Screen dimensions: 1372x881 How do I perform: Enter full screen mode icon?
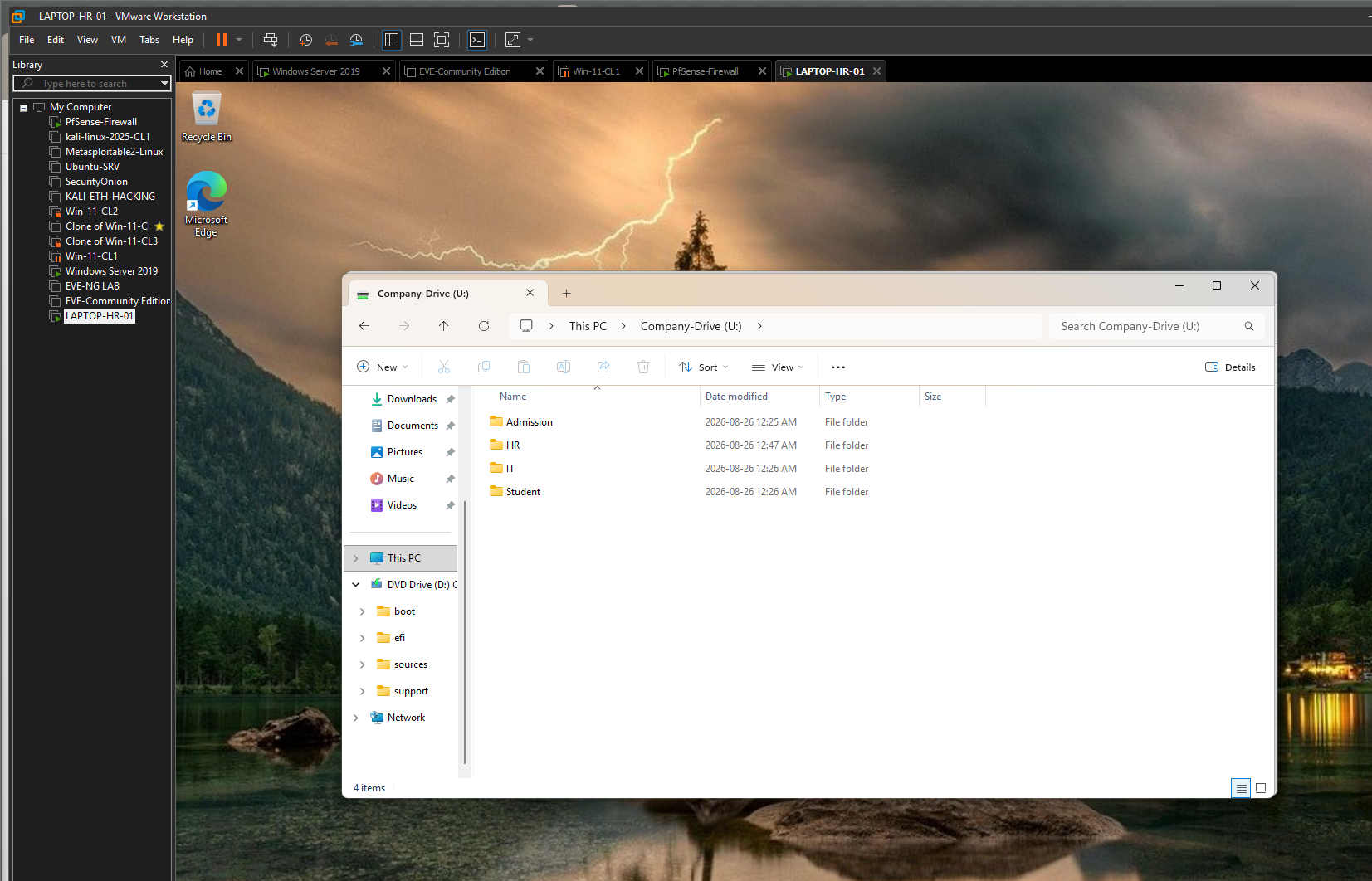(442, 40)
